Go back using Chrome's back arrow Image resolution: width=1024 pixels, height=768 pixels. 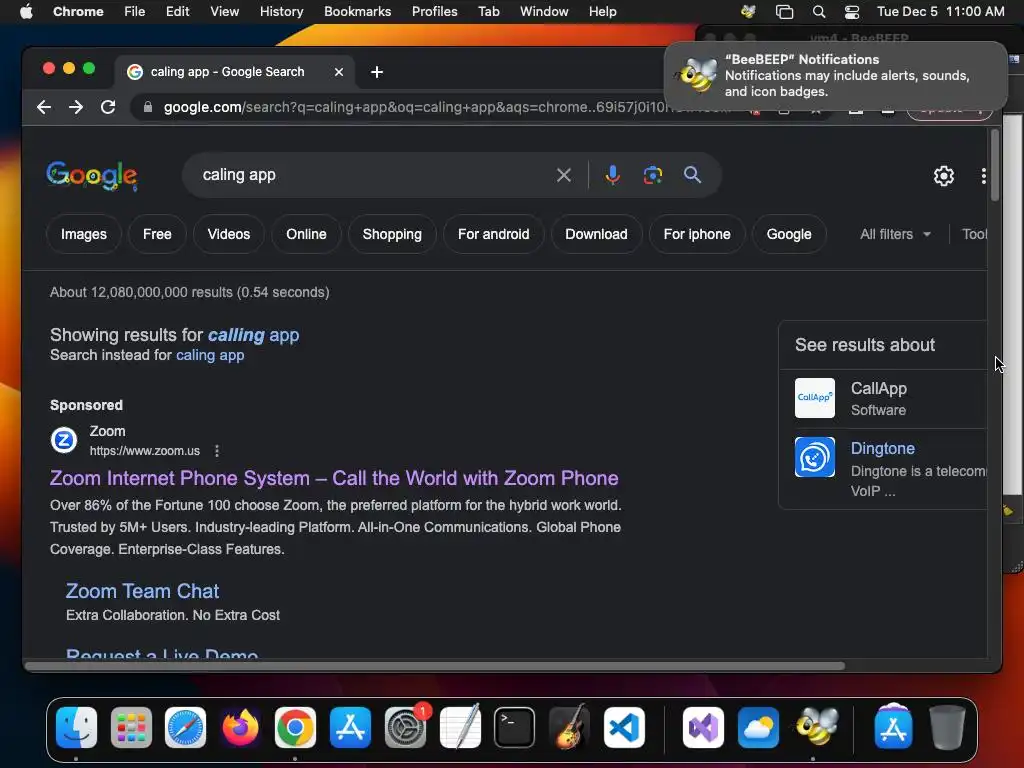coord(44,107)
